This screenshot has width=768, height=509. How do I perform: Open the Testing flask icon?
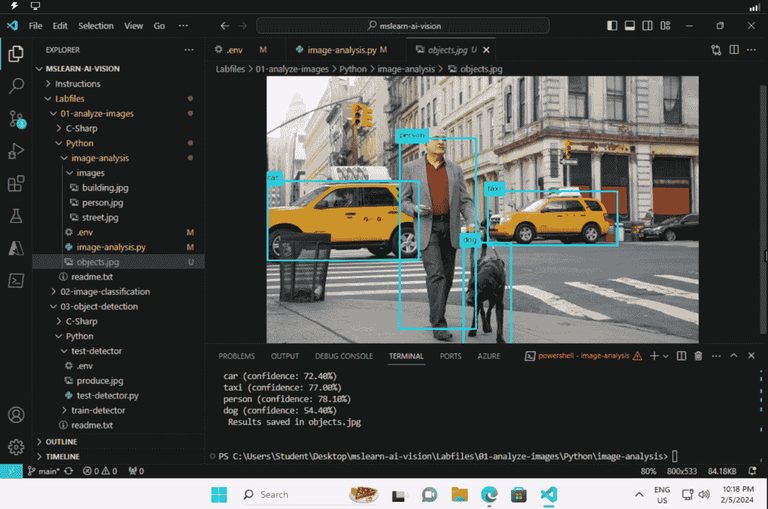(x=16, y=216)
